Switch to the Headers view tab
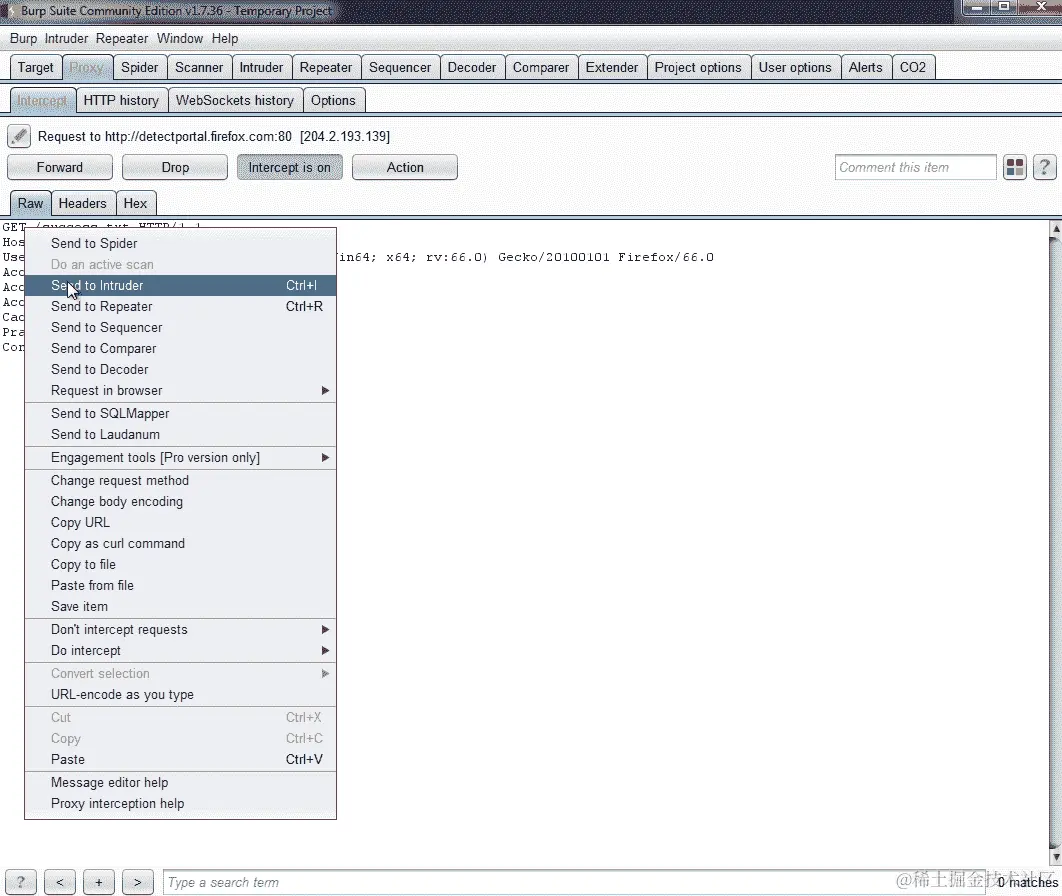This screenshot has height=896, width=1062. [x=83, y=203]
